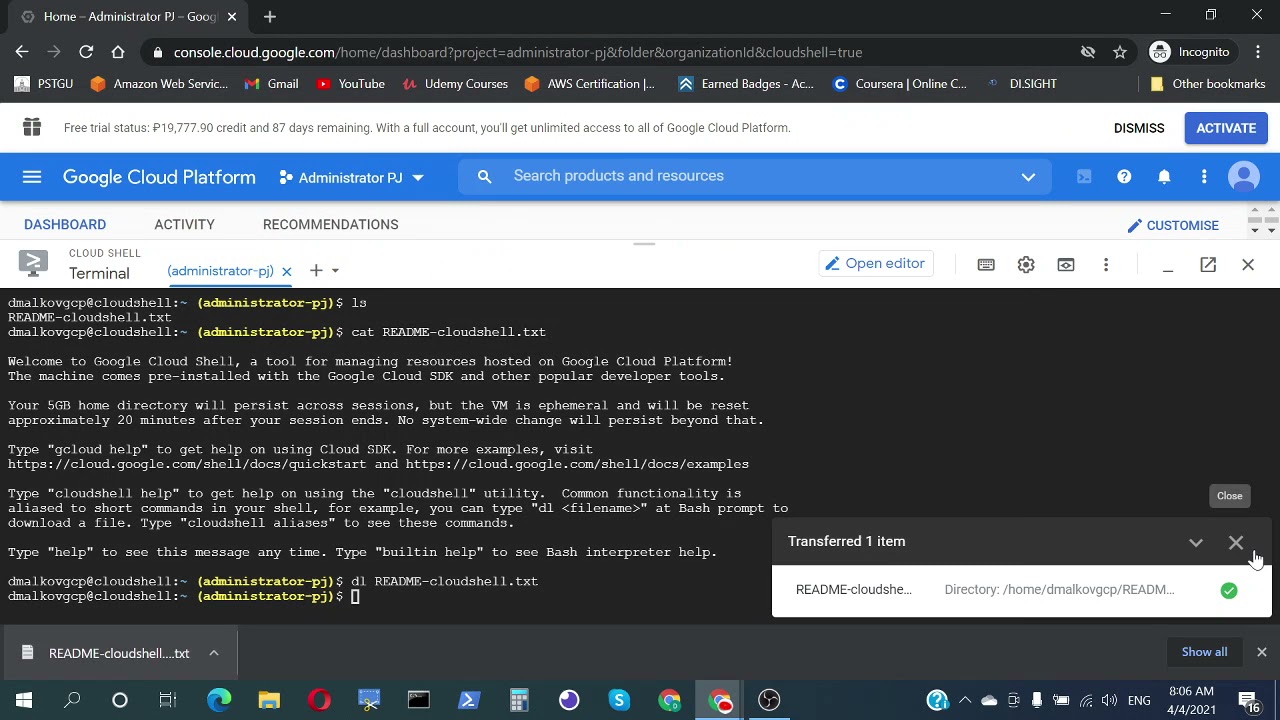This screenshot has height=720, width=1280.
Task: Open the notifications bell icon
Action: click(1164, 177)
